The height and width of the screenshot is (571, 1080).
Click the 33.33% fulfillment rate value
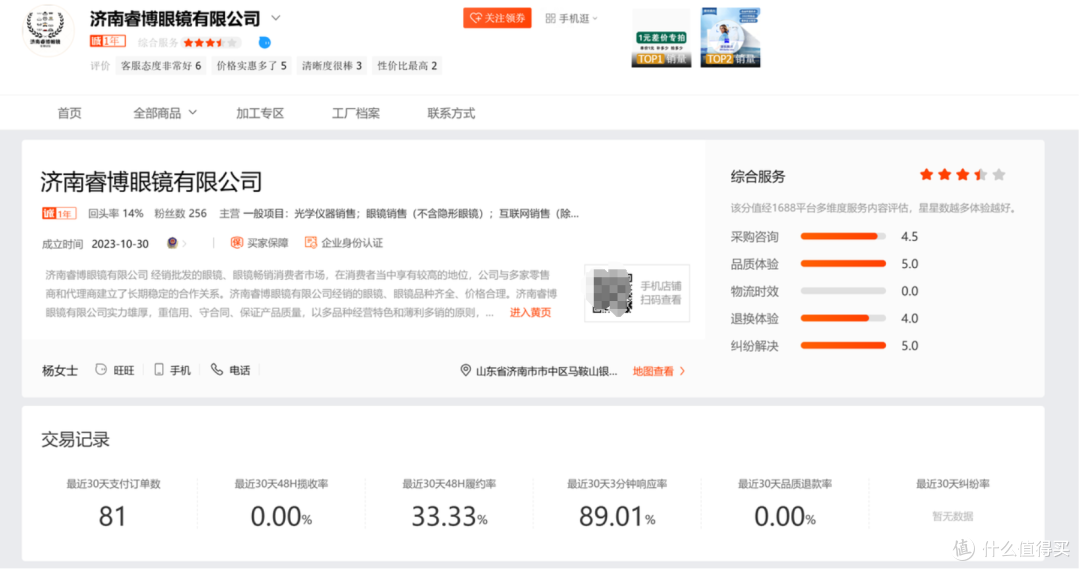[449, 516]
